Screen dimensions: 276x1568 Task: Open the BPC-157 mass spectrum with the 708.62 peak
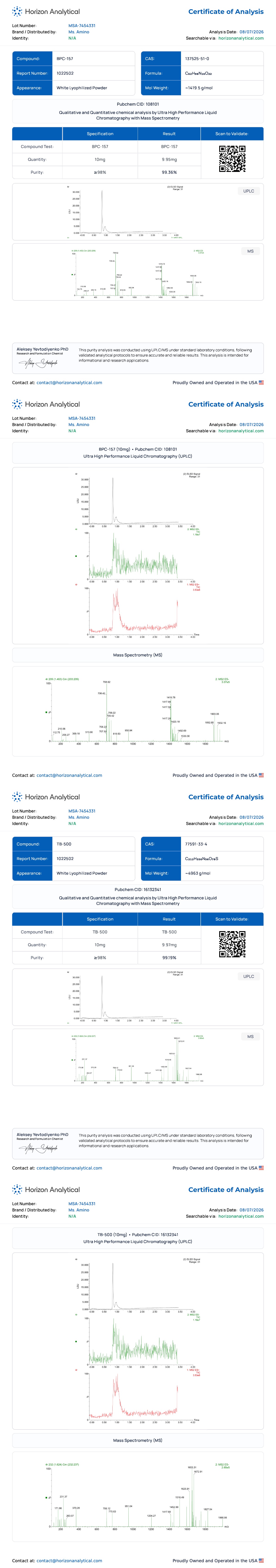[x=138, y=711]
